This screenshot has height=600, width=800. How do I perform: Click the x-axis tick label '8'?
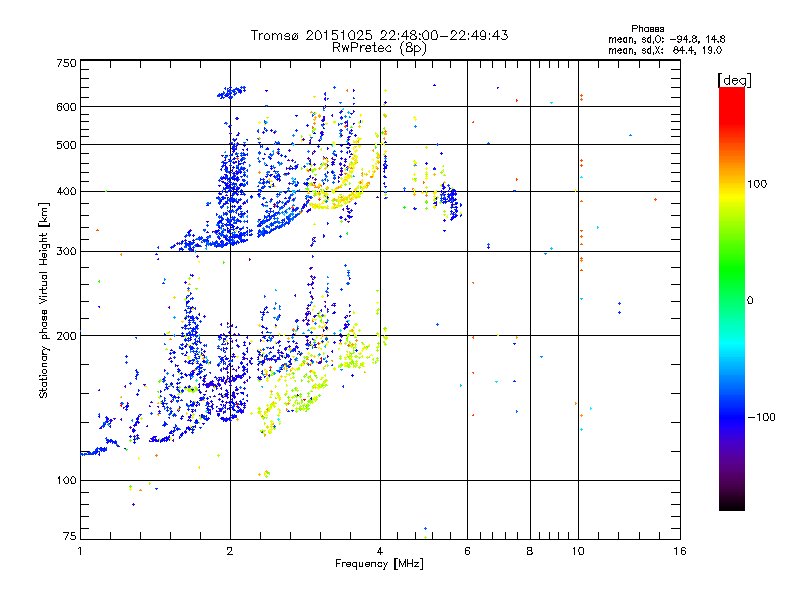click(x=530, y=551)
